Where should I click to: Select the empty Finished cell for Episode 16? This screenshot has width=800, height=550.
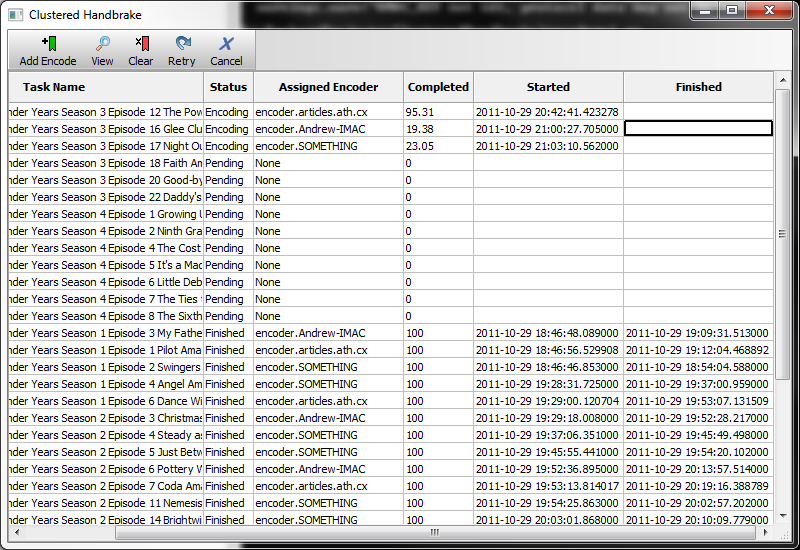click(x=698, y=129)
